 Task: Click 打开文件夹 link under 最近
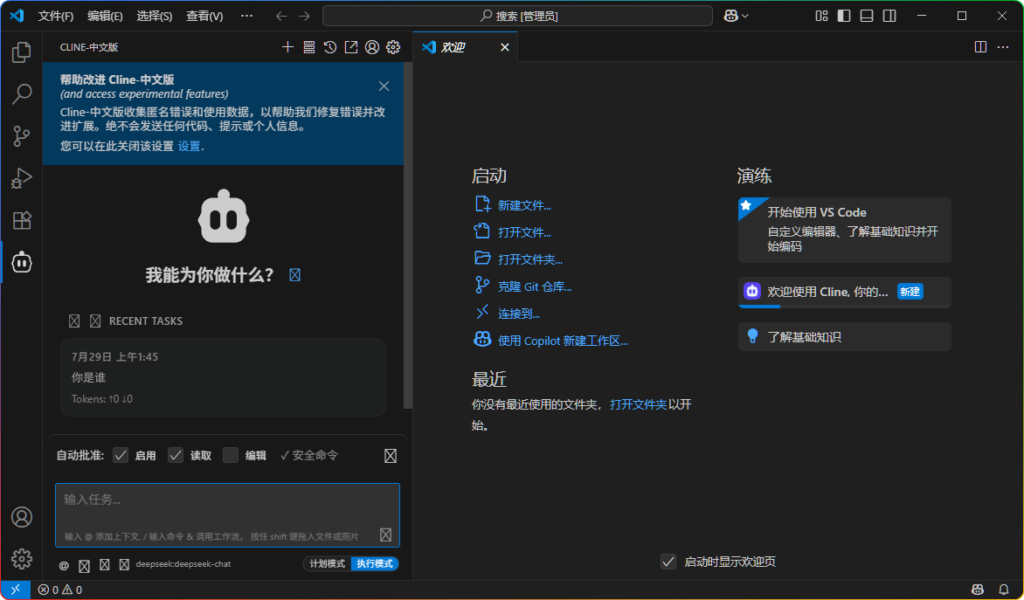(638, 404)
